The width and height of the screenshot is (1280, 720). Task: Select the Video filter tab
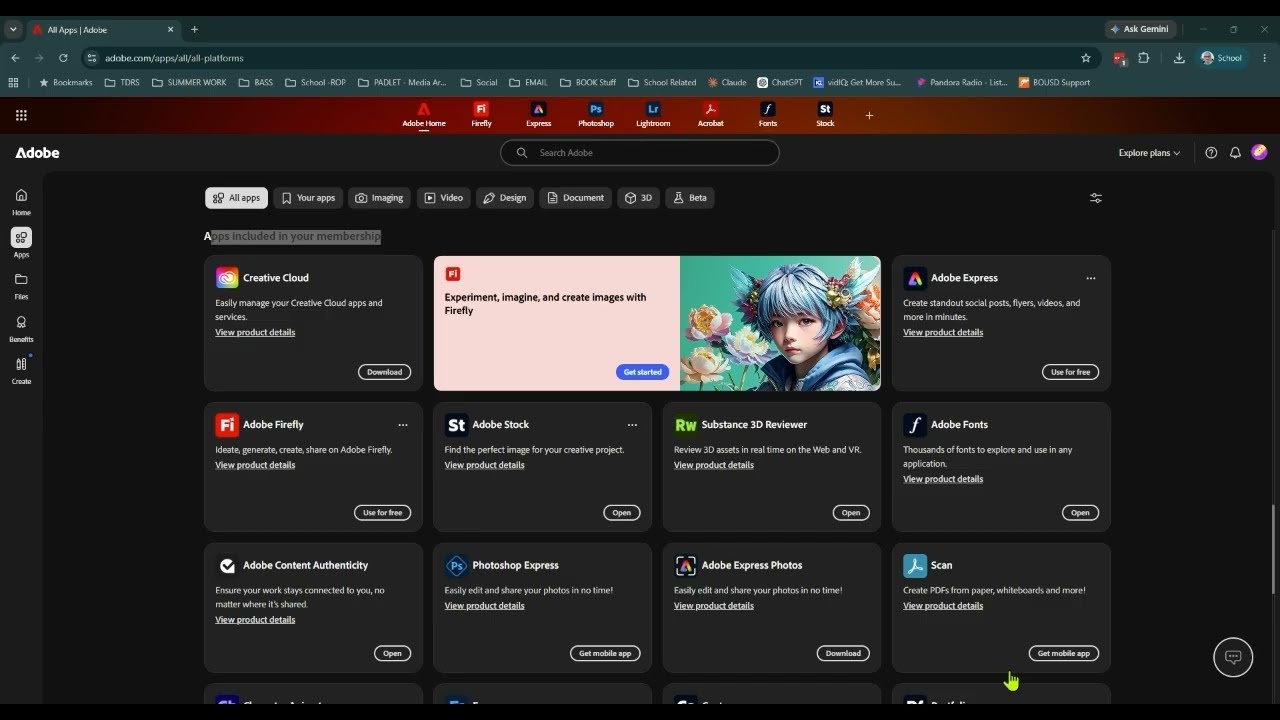tap(444, 198)
